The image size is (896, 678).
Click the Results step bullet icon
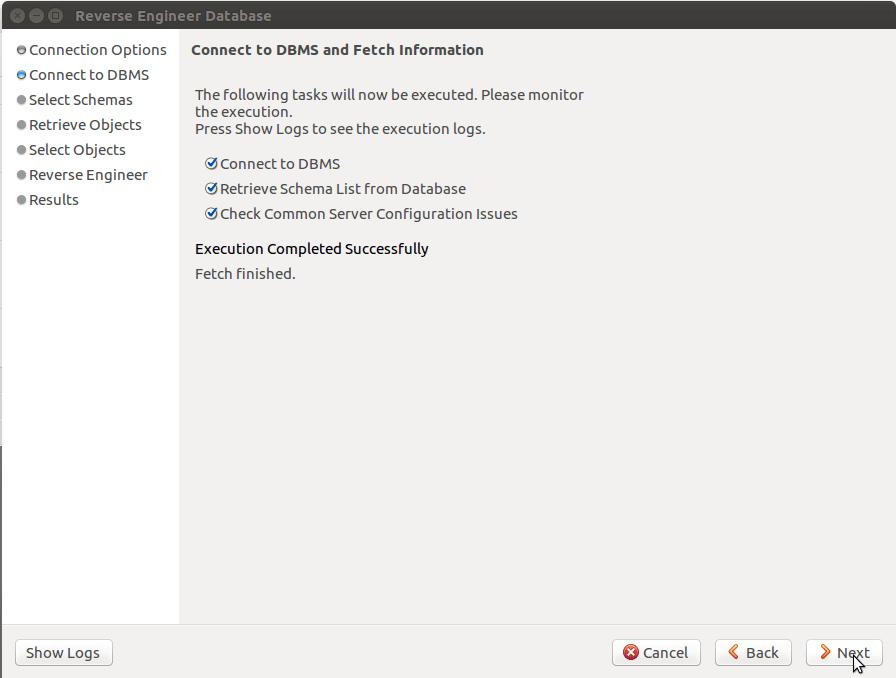pos(21,200)
